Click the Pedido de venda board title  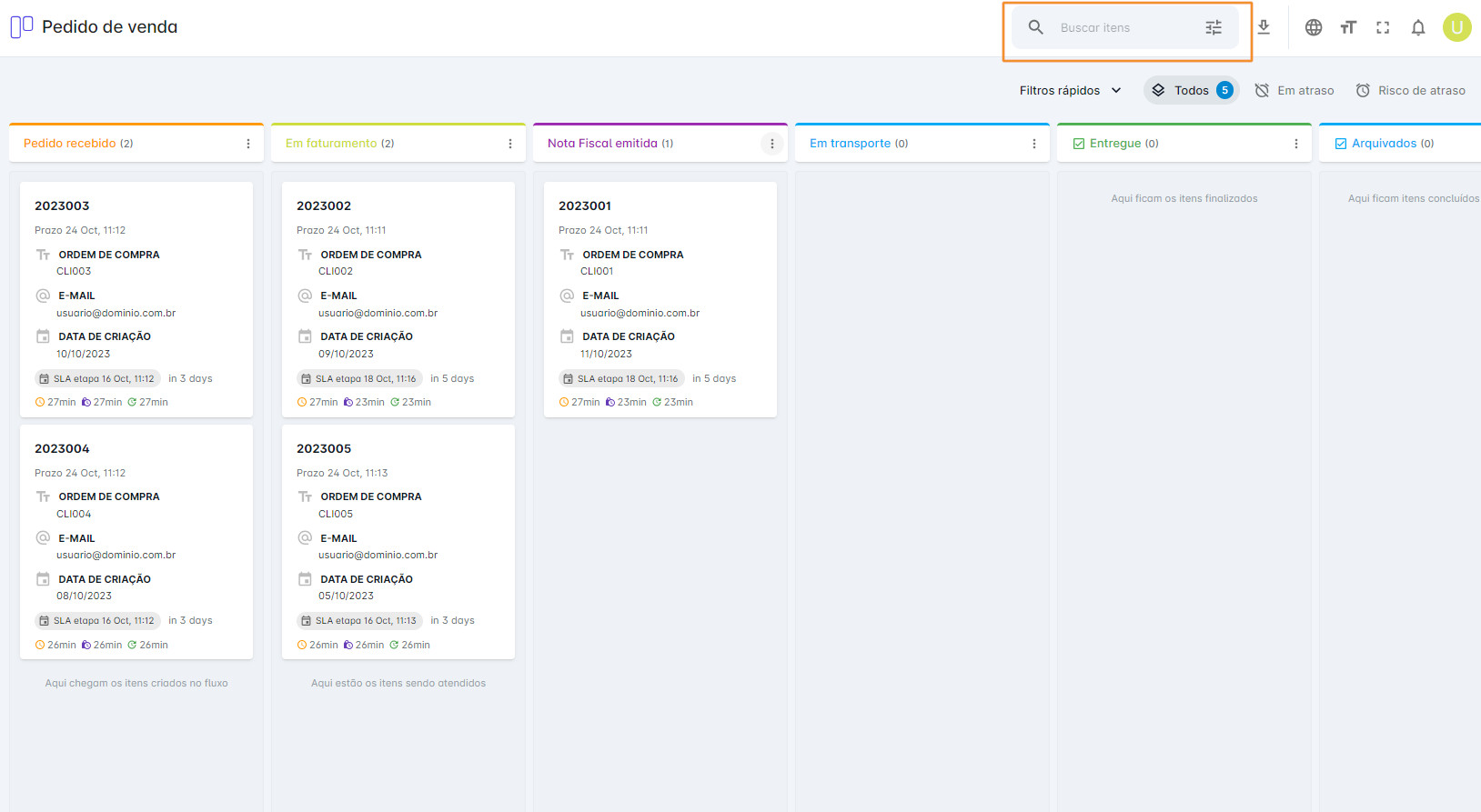[110, 27]
